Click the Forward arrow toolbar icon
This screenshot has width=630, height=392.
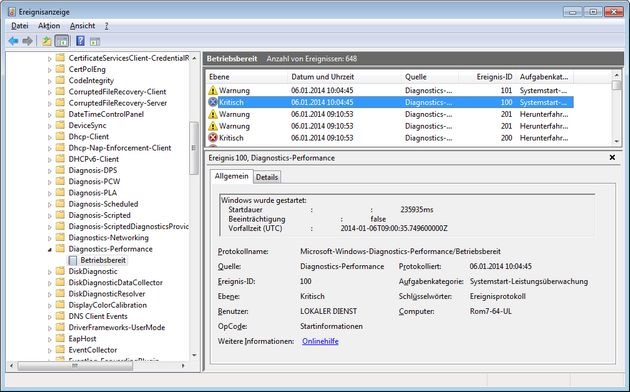[x=27, y=41]
